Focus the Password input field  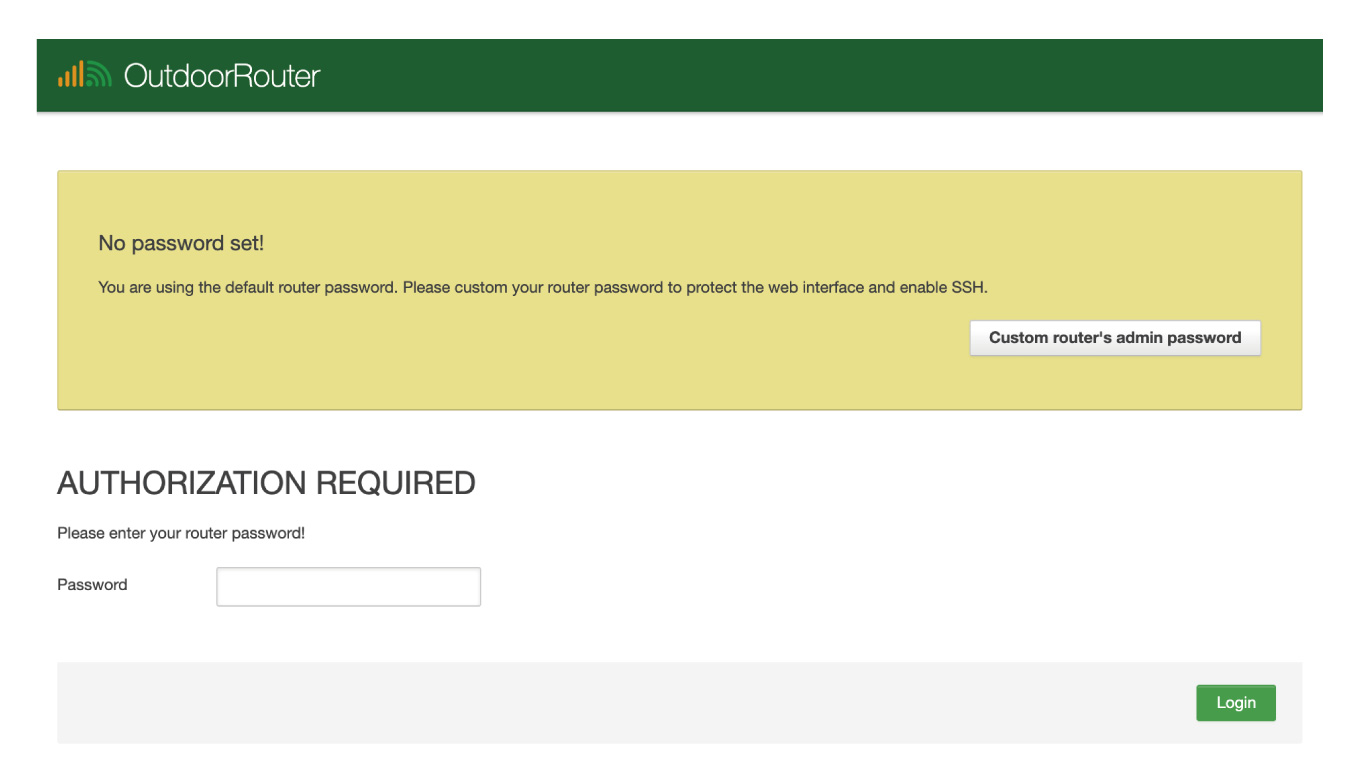pyautogui.click(x=348, y=587)
